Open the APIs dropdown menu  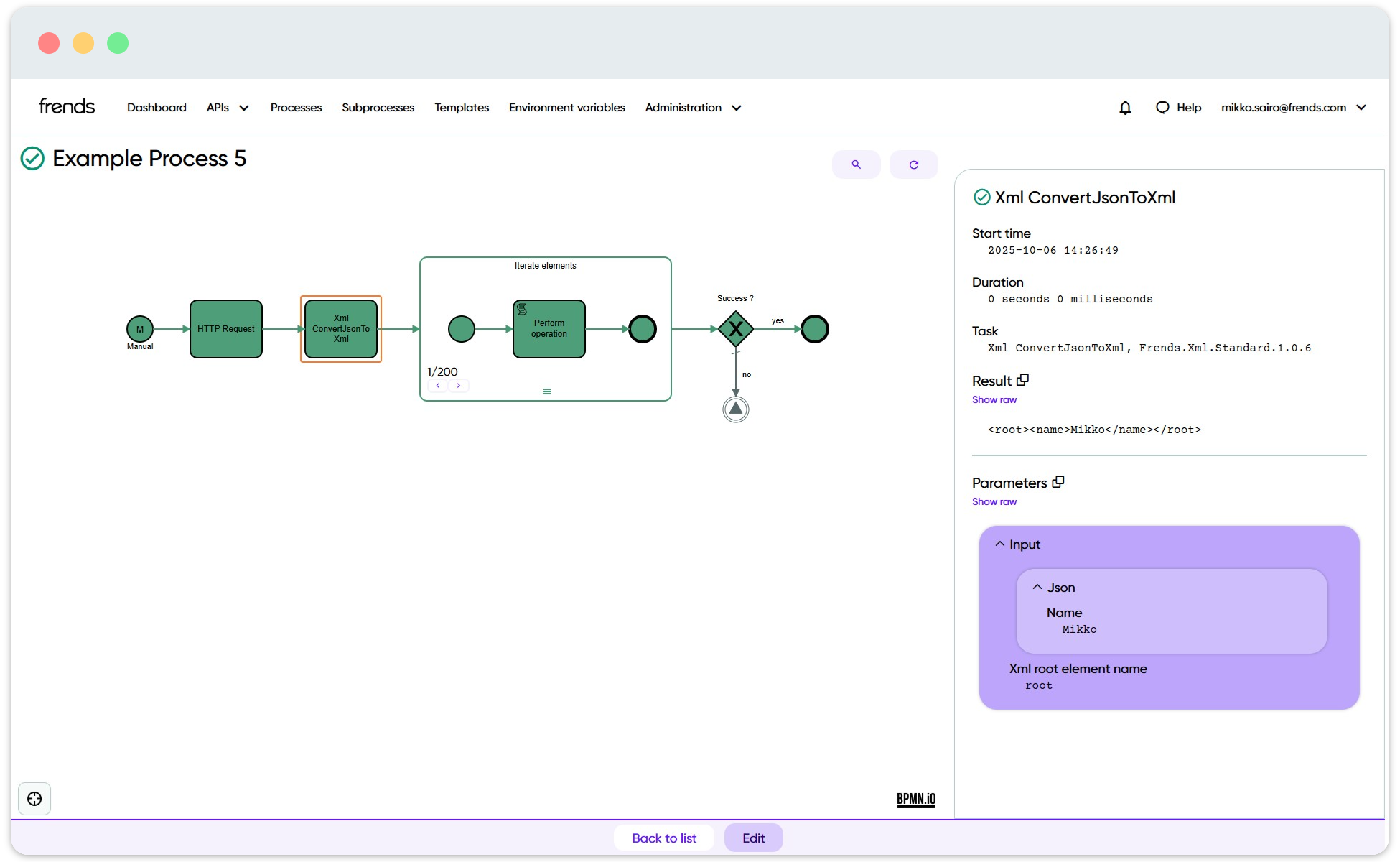[228, 108]
